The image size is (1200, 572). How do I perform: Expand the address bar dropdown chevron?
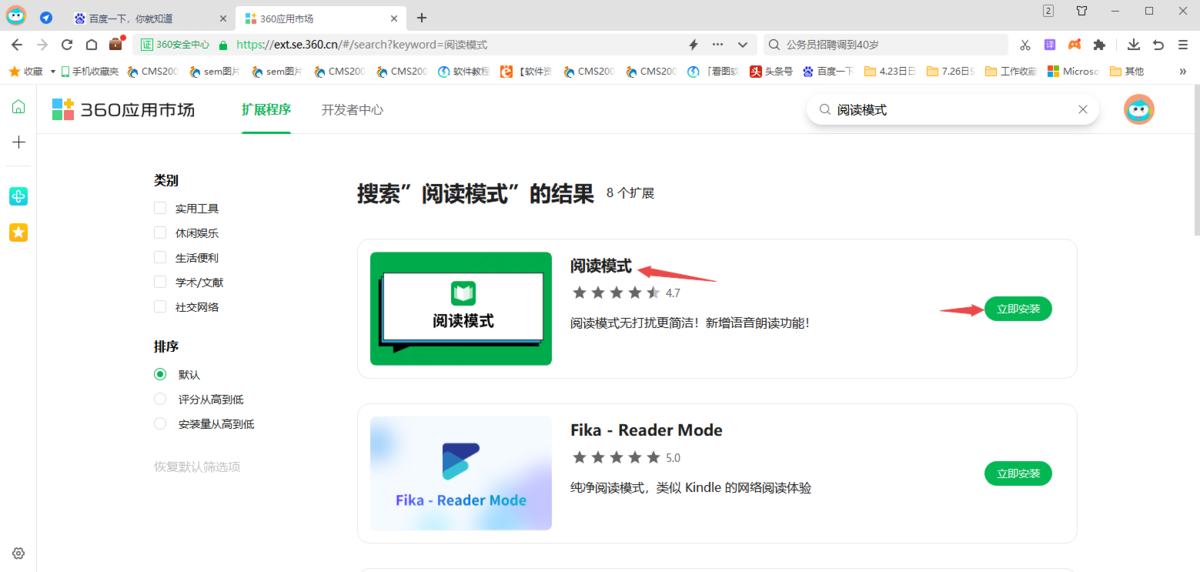point(742,45)
